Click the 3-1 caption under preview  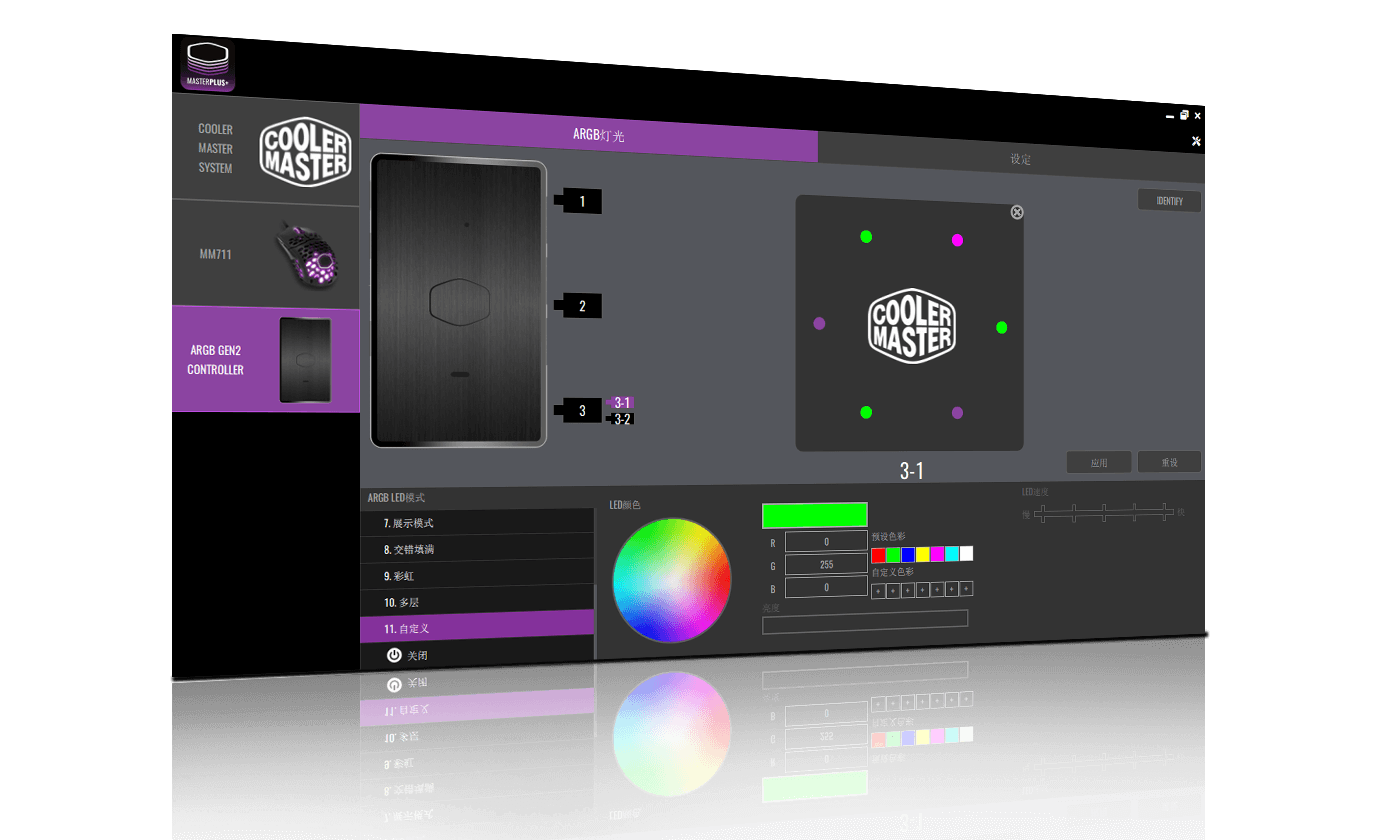click(911, 471)
